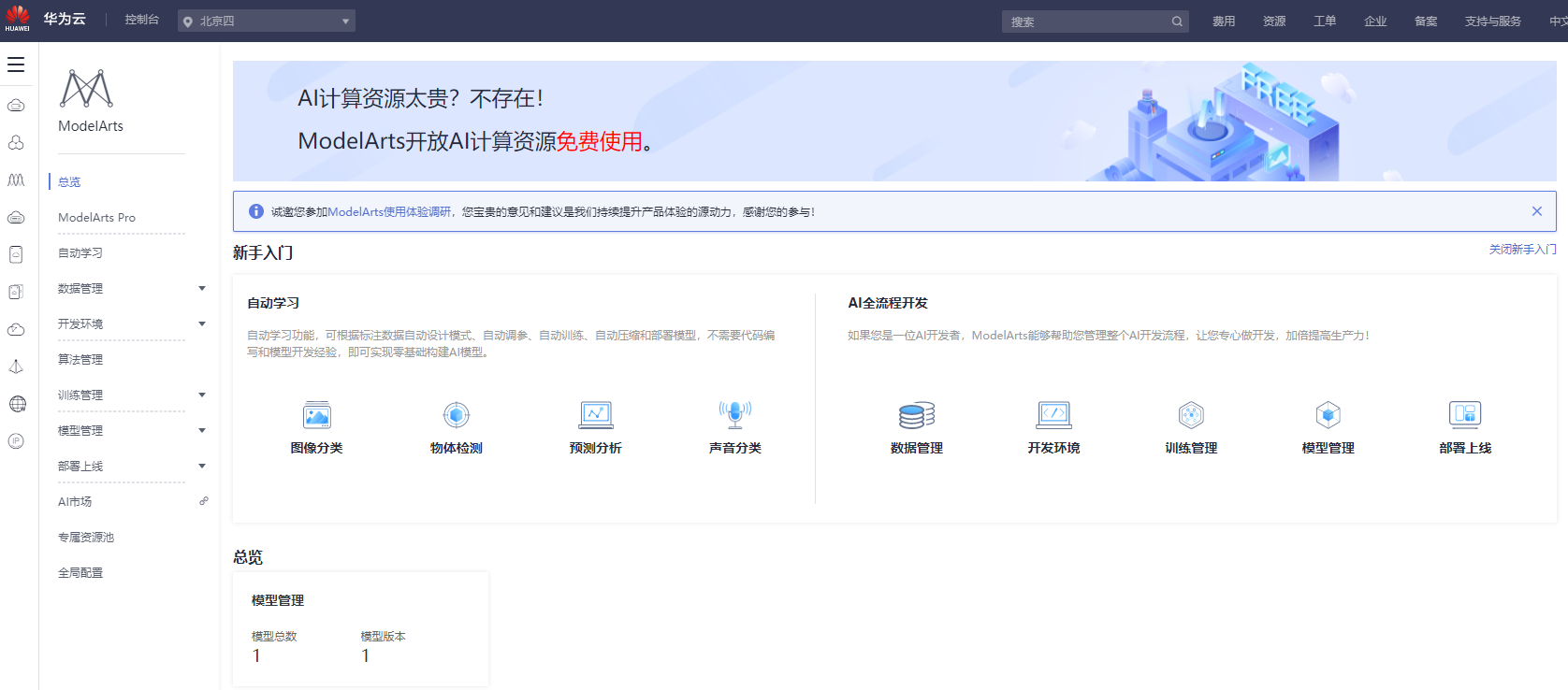This screenshot has height=690, width=1568.
Task: Click the location pin icon in region selector
Action: 188,22
